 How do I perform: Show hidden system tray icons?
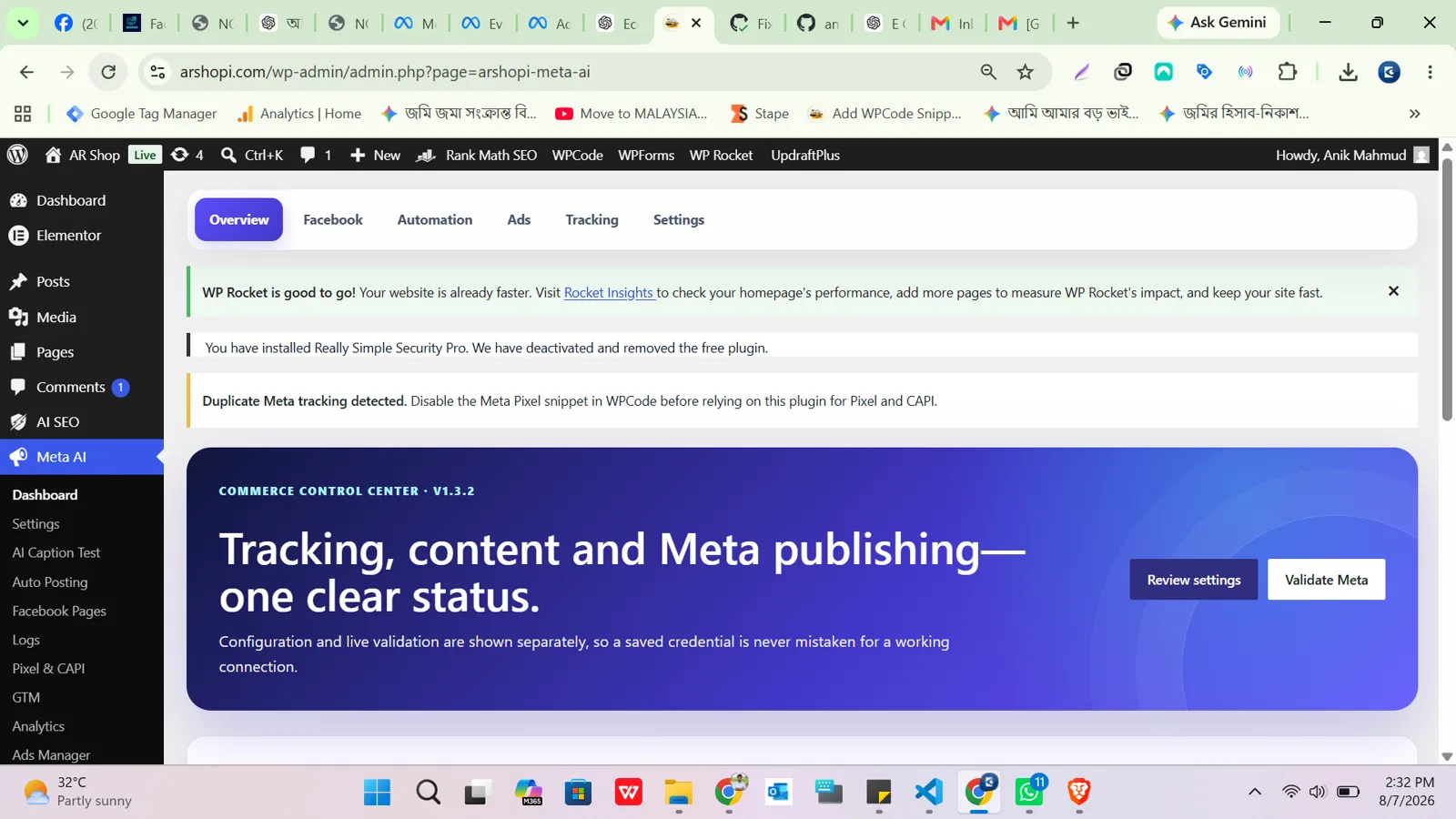[1255, 792]
